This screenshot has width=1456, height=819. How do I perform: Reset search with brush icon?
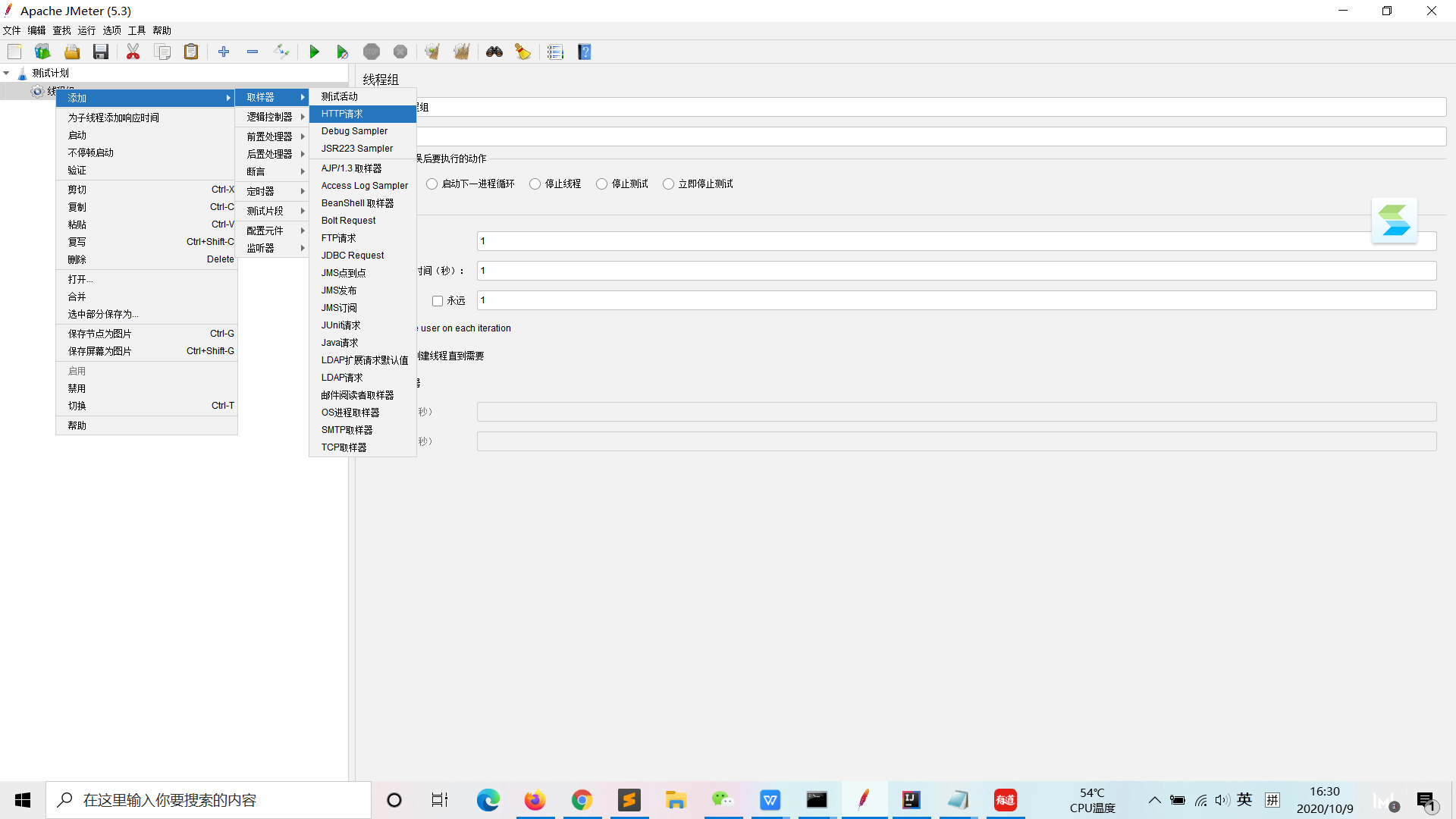[x=523, y=52]
